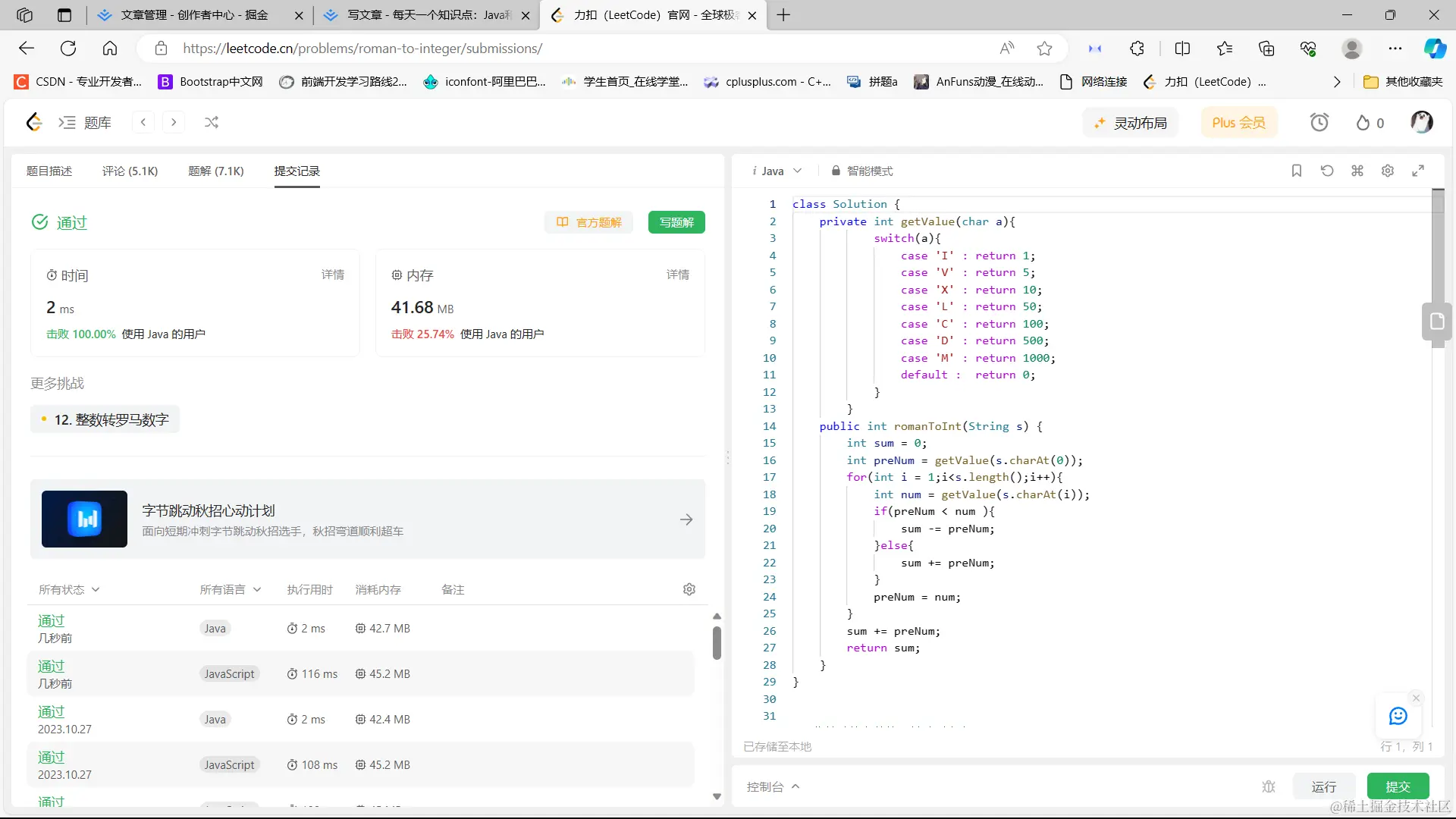
Task: Click the bookmark icon in code editor
Action: click(1297, 171)
